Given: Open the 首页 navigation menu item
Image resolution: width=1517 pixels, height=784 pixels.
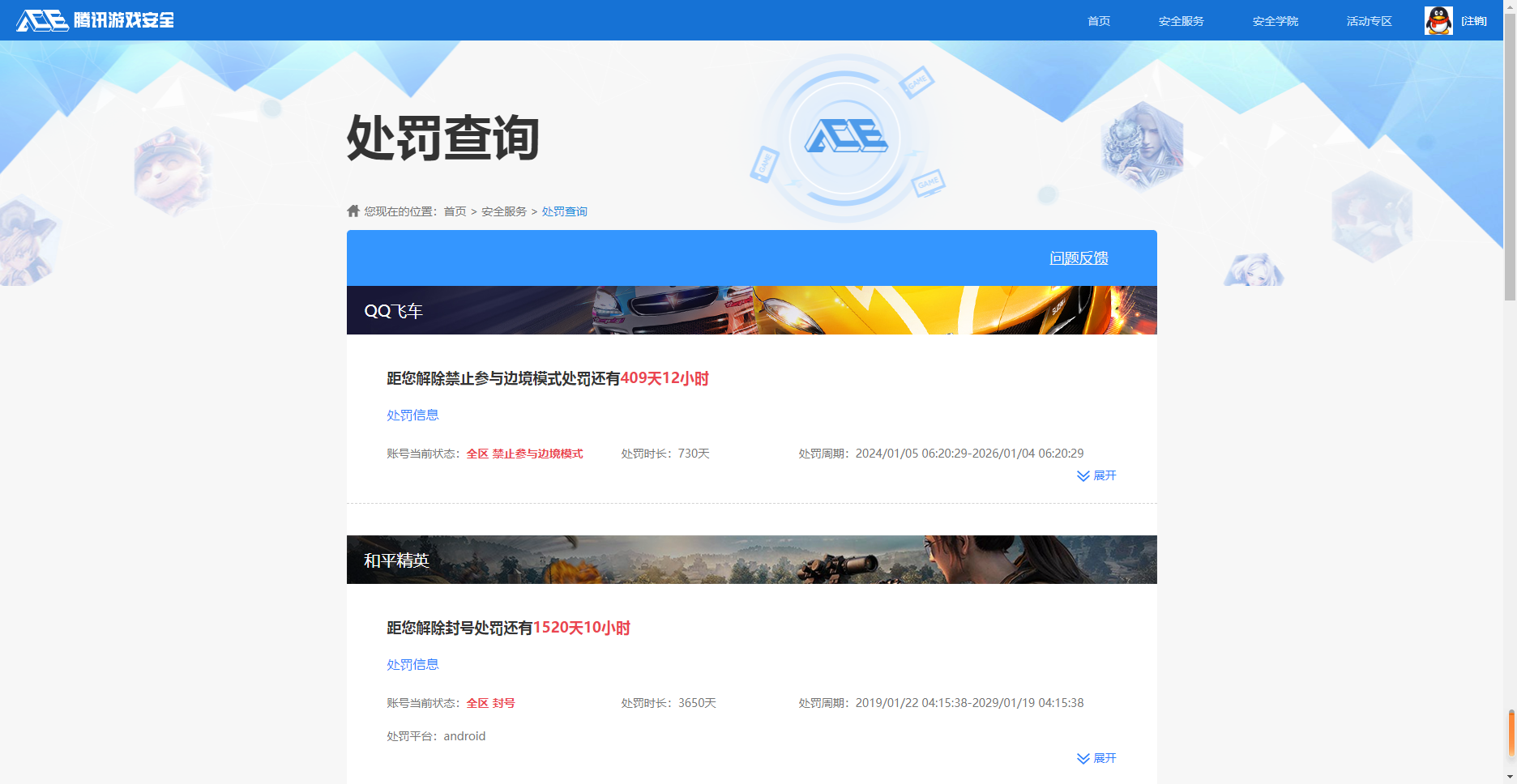Looking at the screenshot, I should [1099, 21].
